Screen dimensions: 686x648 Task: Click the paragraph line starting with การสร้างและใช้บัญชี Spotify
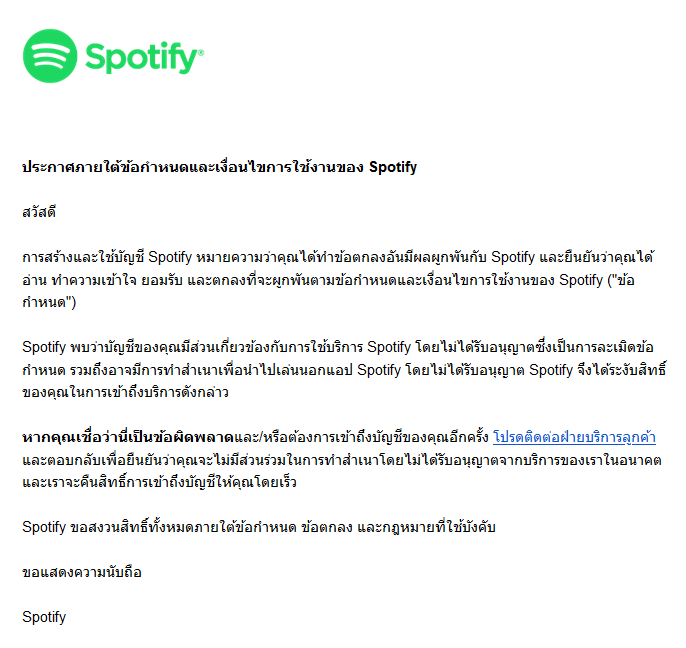point(340,257)
